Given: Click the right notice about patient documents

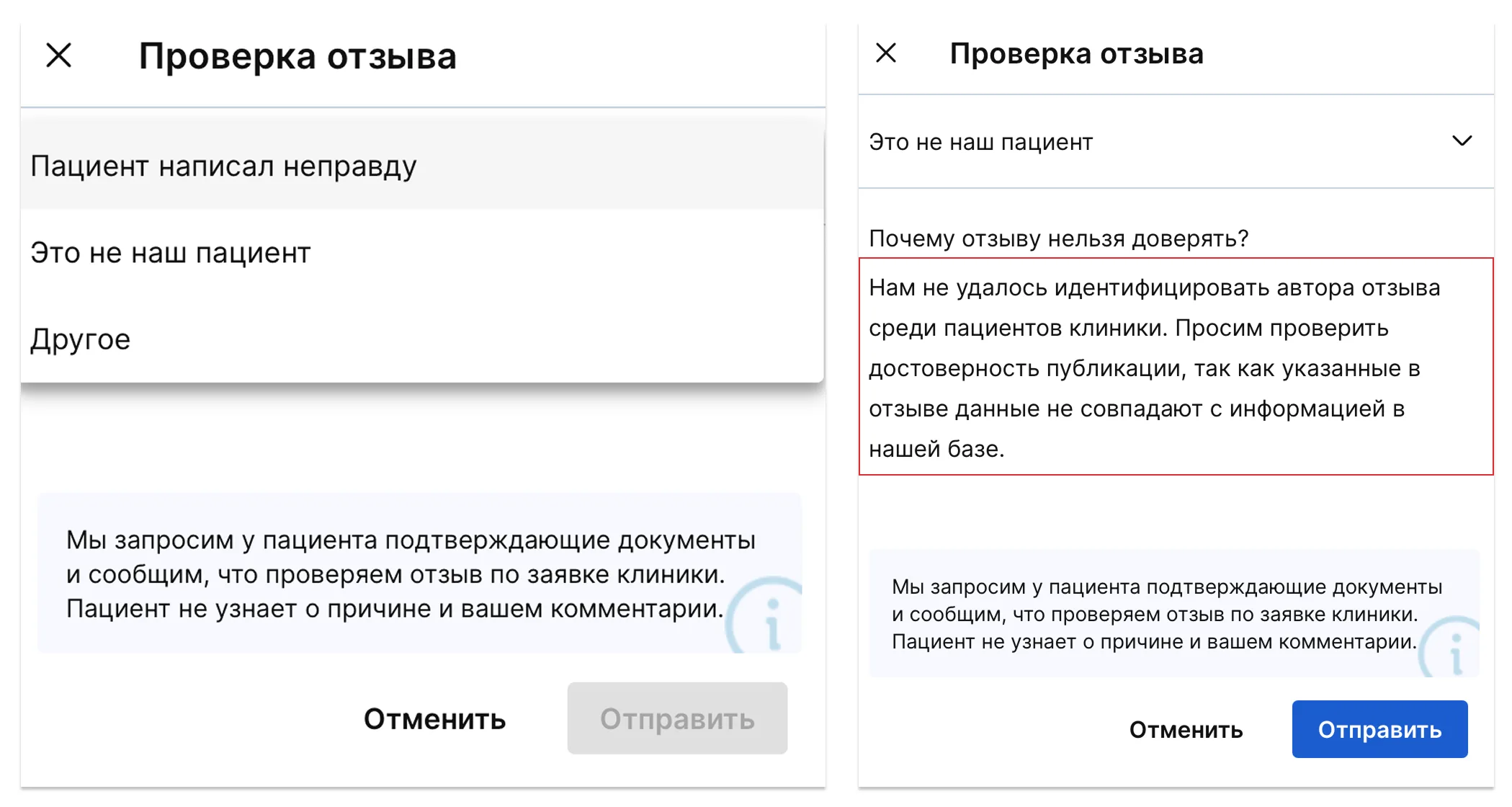Looking at the screenshot, I should 1174,614.
